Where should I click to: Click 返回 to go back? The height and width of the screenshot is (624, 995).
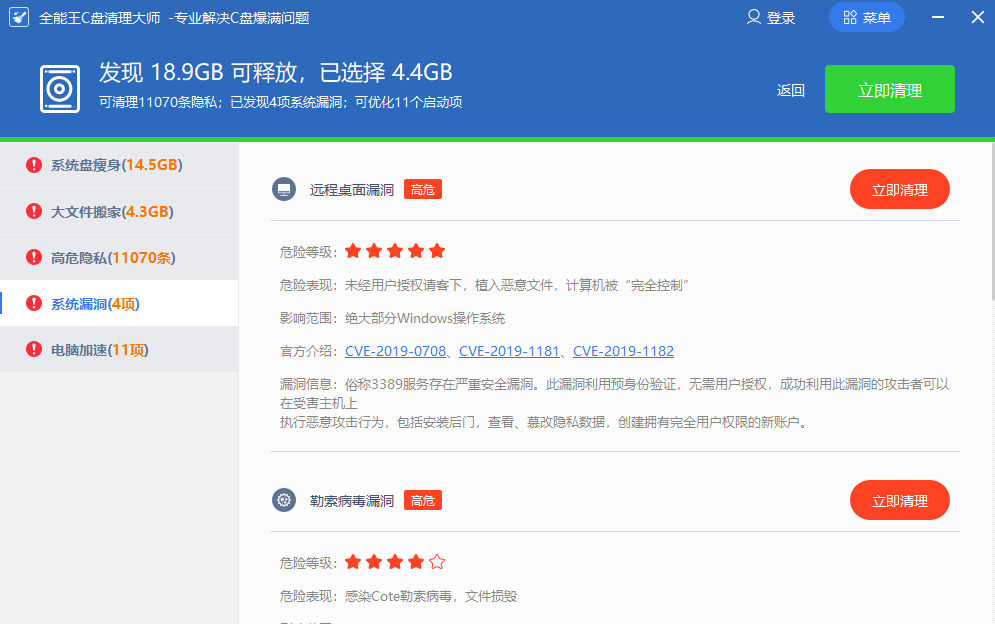click(x=790, y=90)
